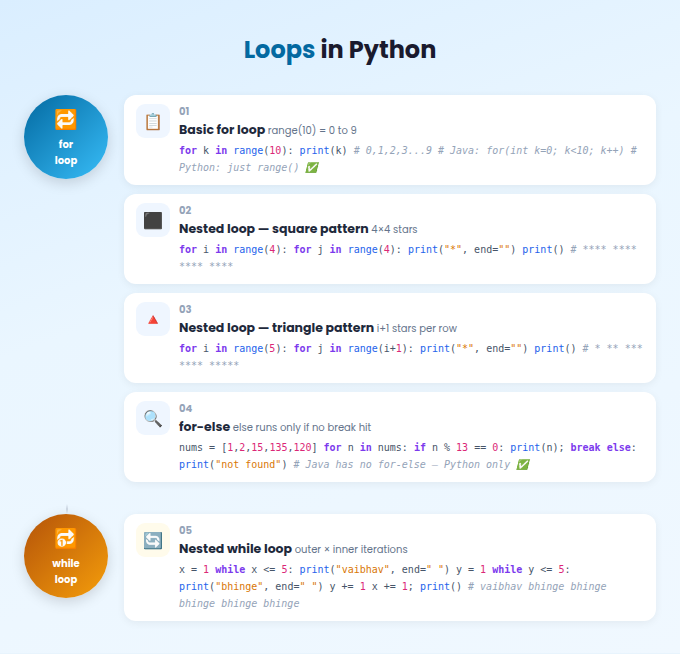Click the magnifying glass icon in card 04
The image size is (680, 654).
pyautogui.click(x=153, y=419)
